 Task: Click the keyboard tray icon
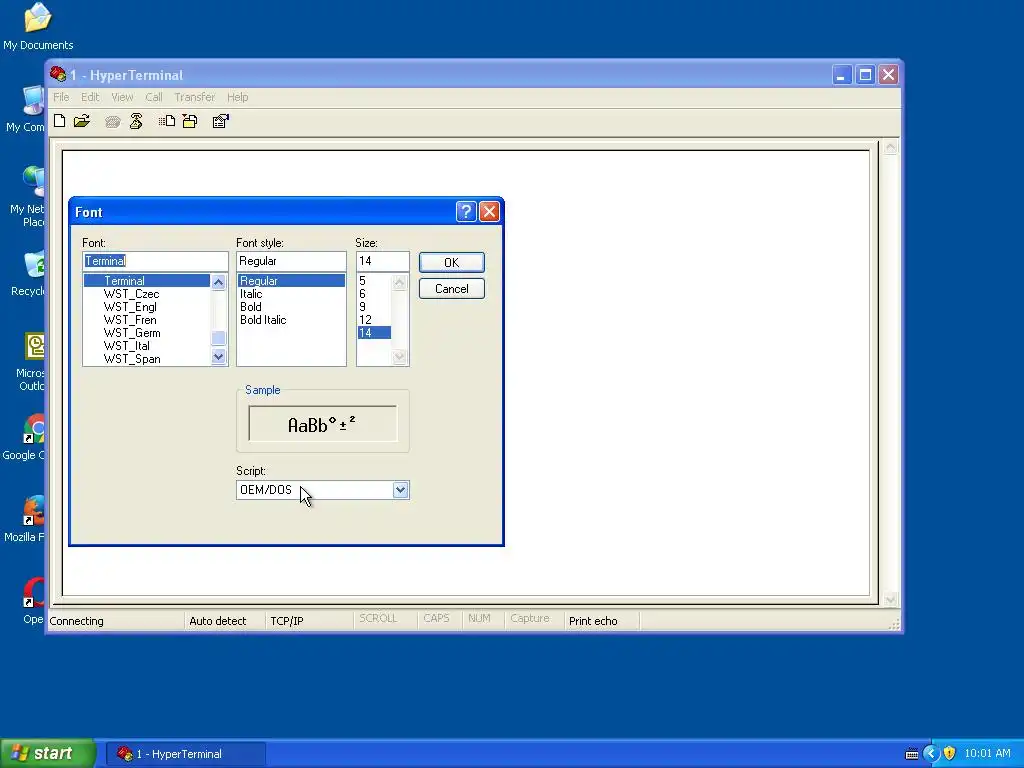click(912, 754)
